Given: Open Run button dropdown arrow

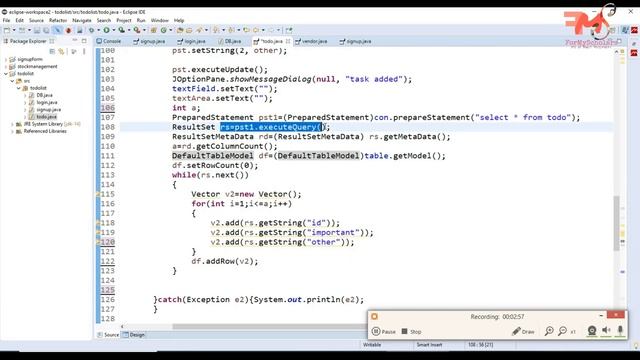Looking at the screenshot, I should click(x=113, y=30).
